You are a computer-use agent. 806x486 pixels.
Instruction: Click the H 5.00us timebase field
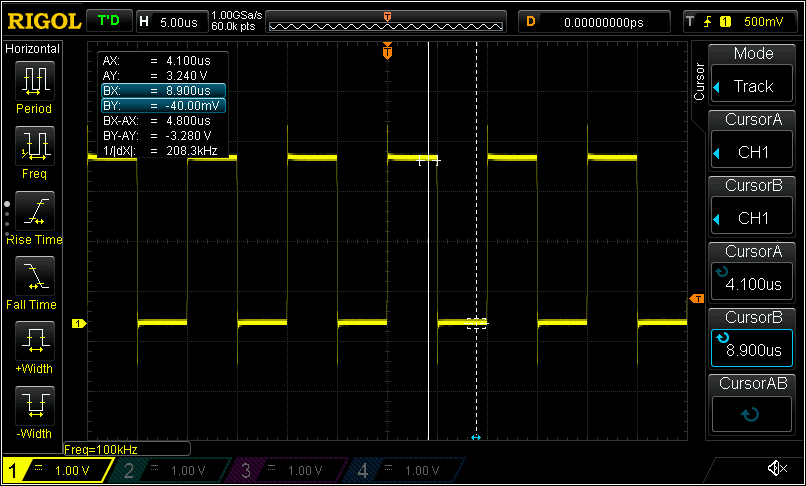pyautogui.click(x=172, y=22)
